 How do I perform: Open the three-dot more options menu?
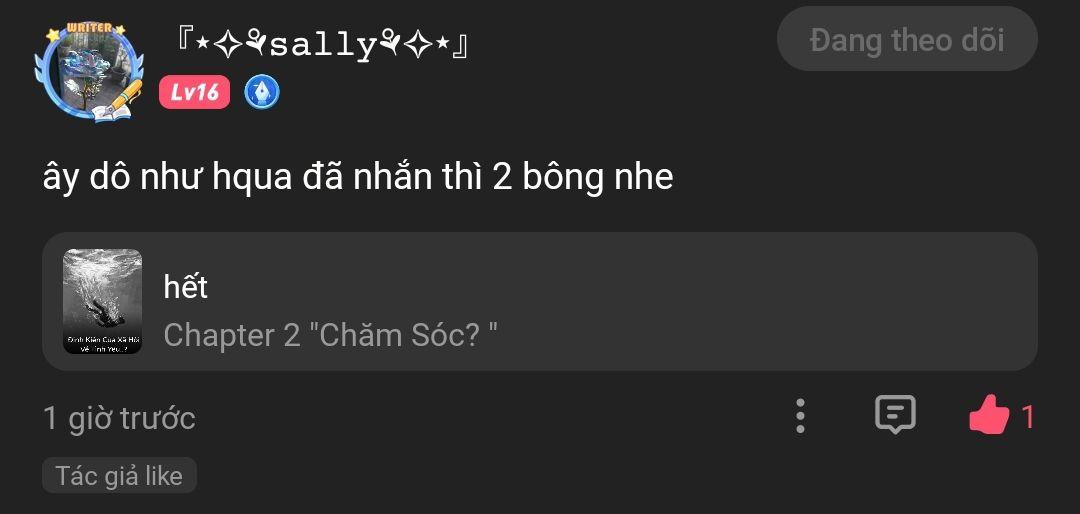coord(800,416)
